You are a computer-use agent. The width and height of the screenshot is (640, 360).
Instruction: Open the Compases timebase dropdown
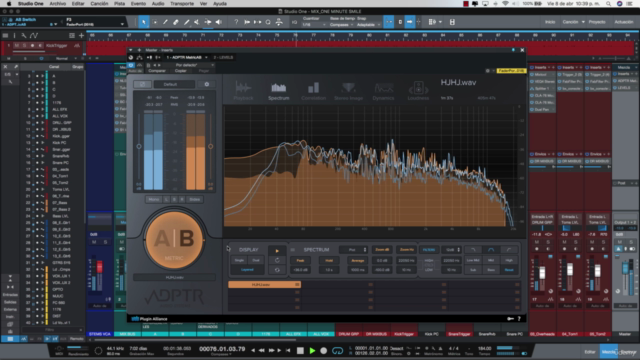click(342, 25)
